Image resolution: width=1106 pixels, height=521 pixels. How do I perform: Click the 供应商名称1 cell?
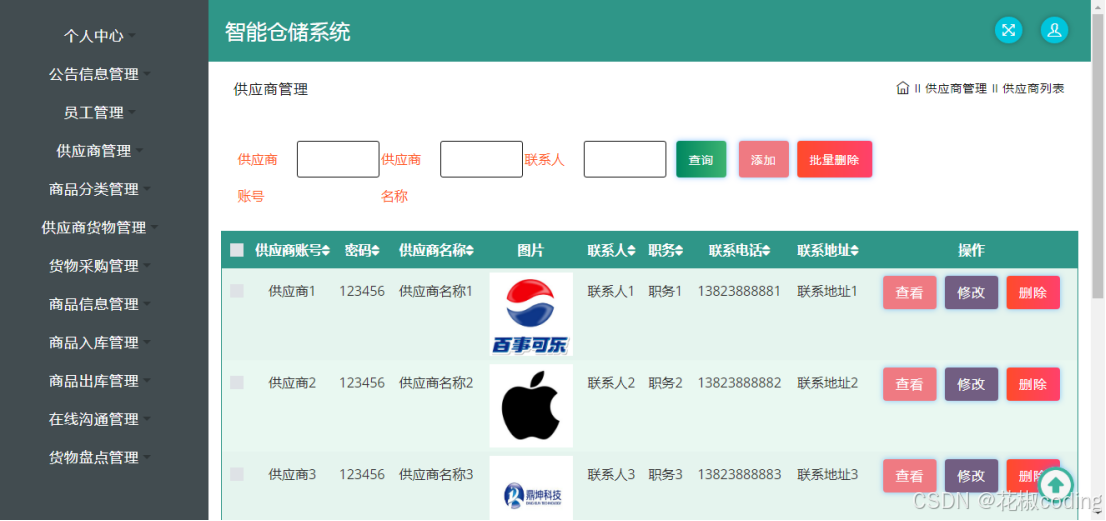(436, 291)
